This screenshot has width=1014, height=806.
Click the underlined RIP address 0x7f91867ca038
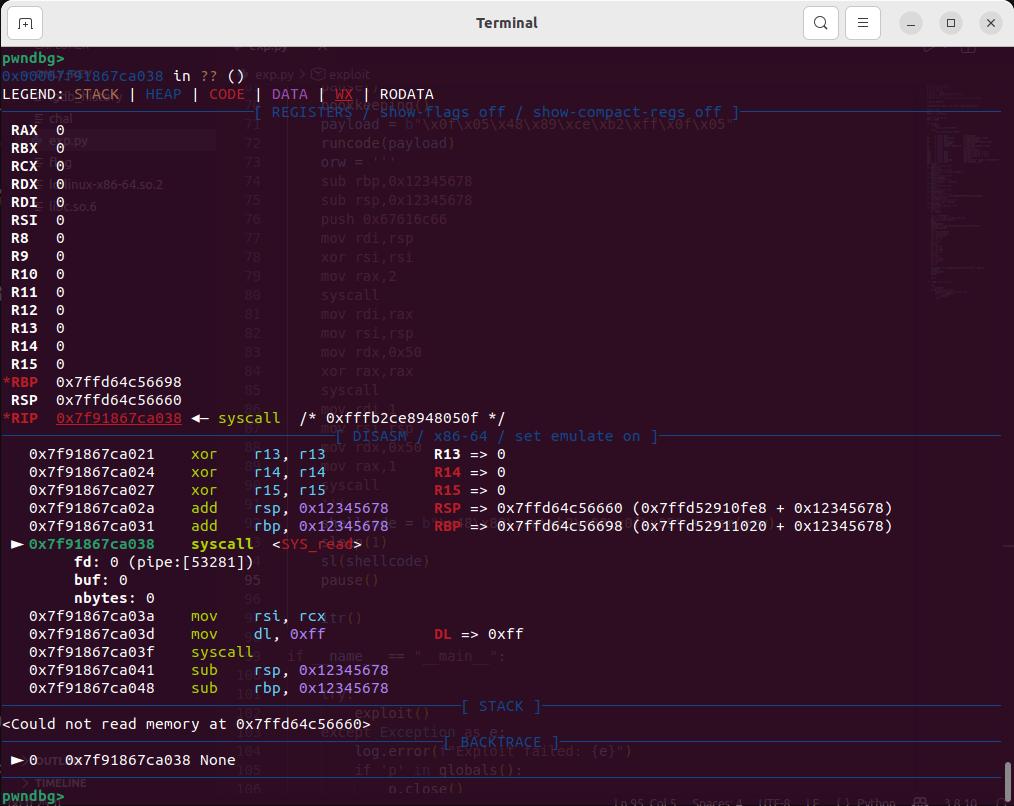(119, 418)
